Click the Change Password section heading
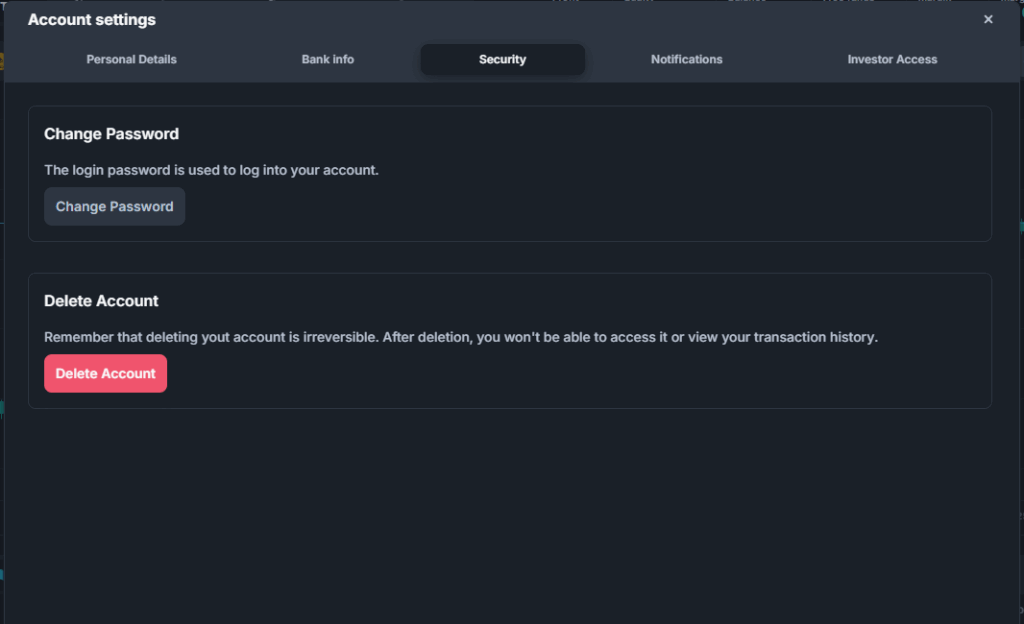Screen dimensions: 1024x624 pos(111,134)
